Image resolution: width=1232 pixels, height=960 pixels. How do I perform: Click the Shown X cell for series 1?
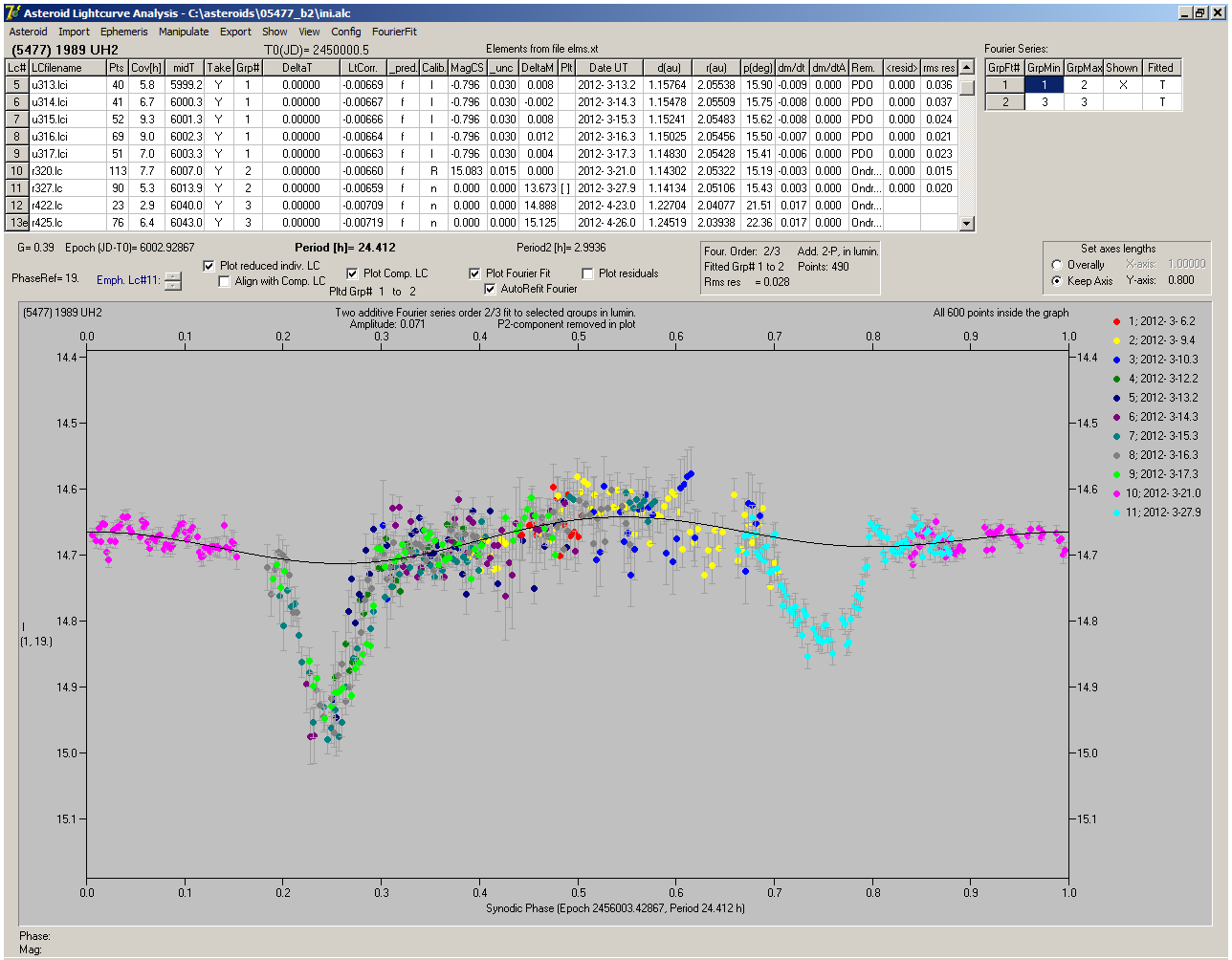click(1123, 85)
